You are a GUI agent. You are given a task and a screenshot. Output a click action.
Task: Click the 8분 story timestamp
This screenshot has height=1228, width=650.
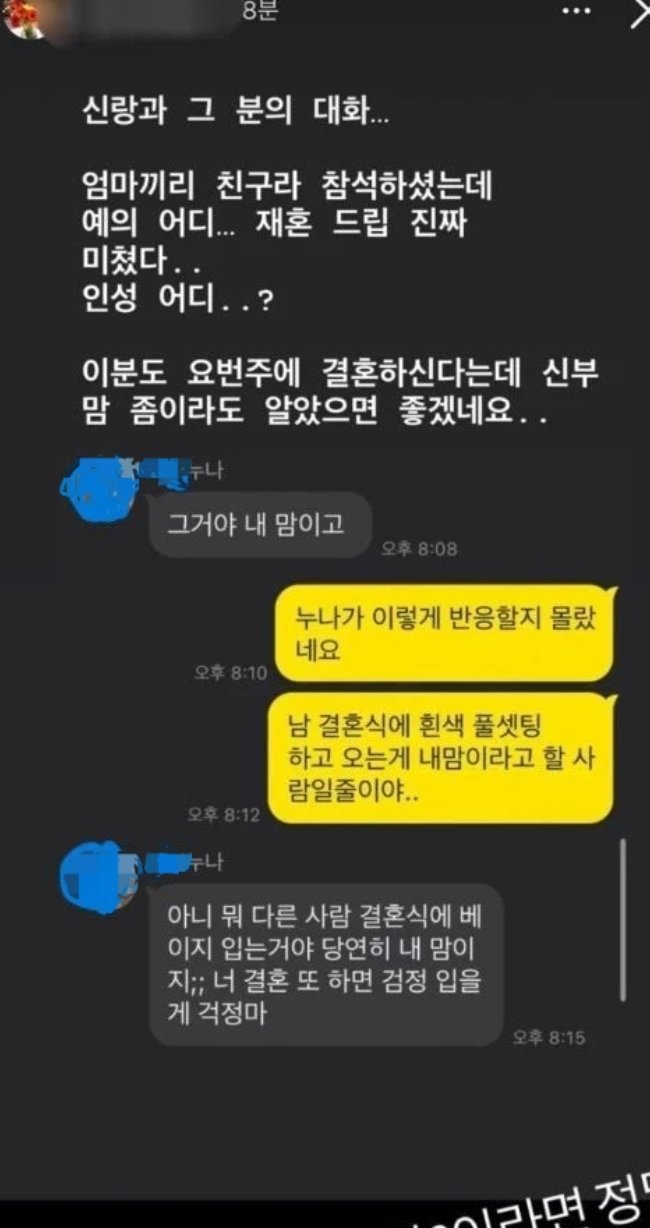(x=258, y=11)
